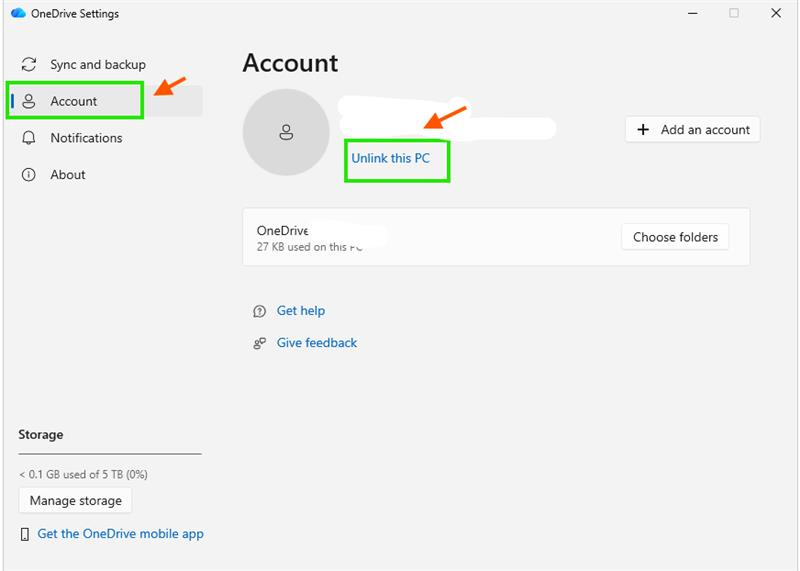800x571 pixels.
Task: Click the Unlink this PC link
Action: pyautogui.click(x=390, y=158)
